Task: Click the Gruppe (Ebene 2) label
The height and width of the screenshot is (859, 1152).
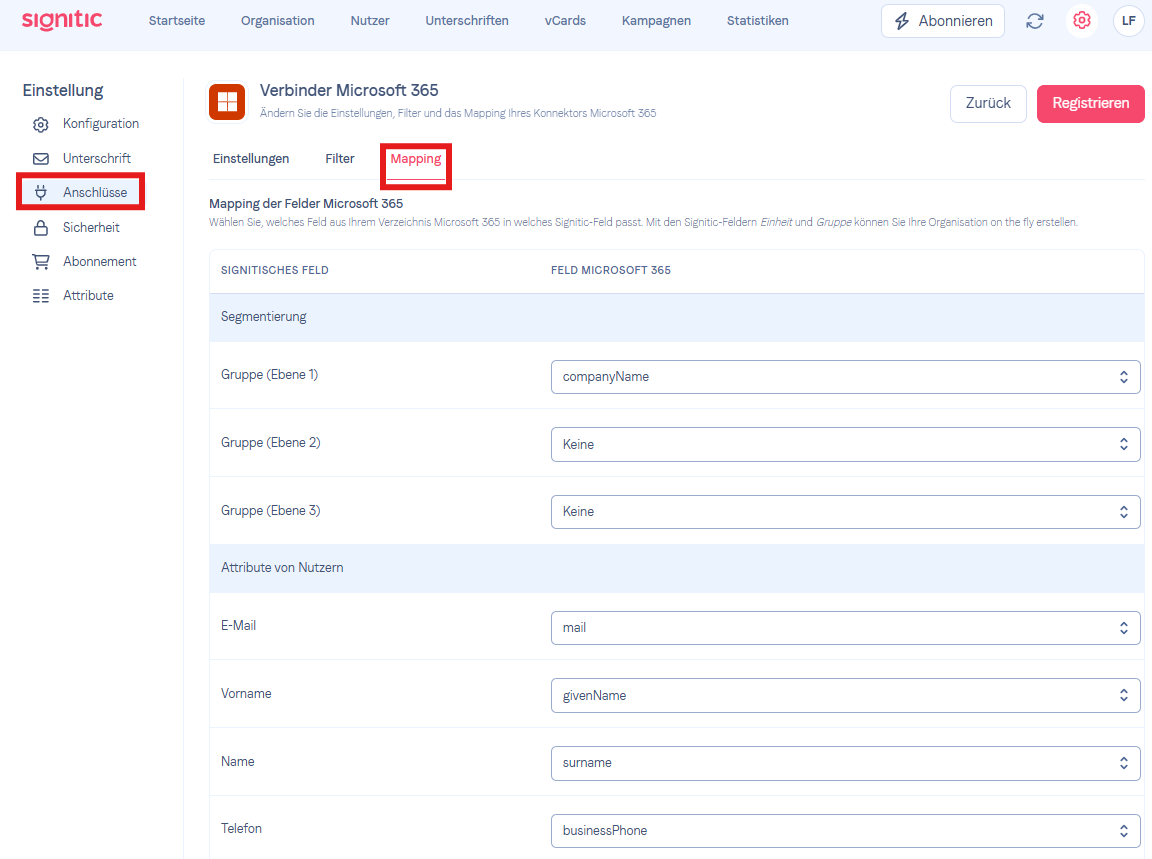Action: tap(270, 442)
